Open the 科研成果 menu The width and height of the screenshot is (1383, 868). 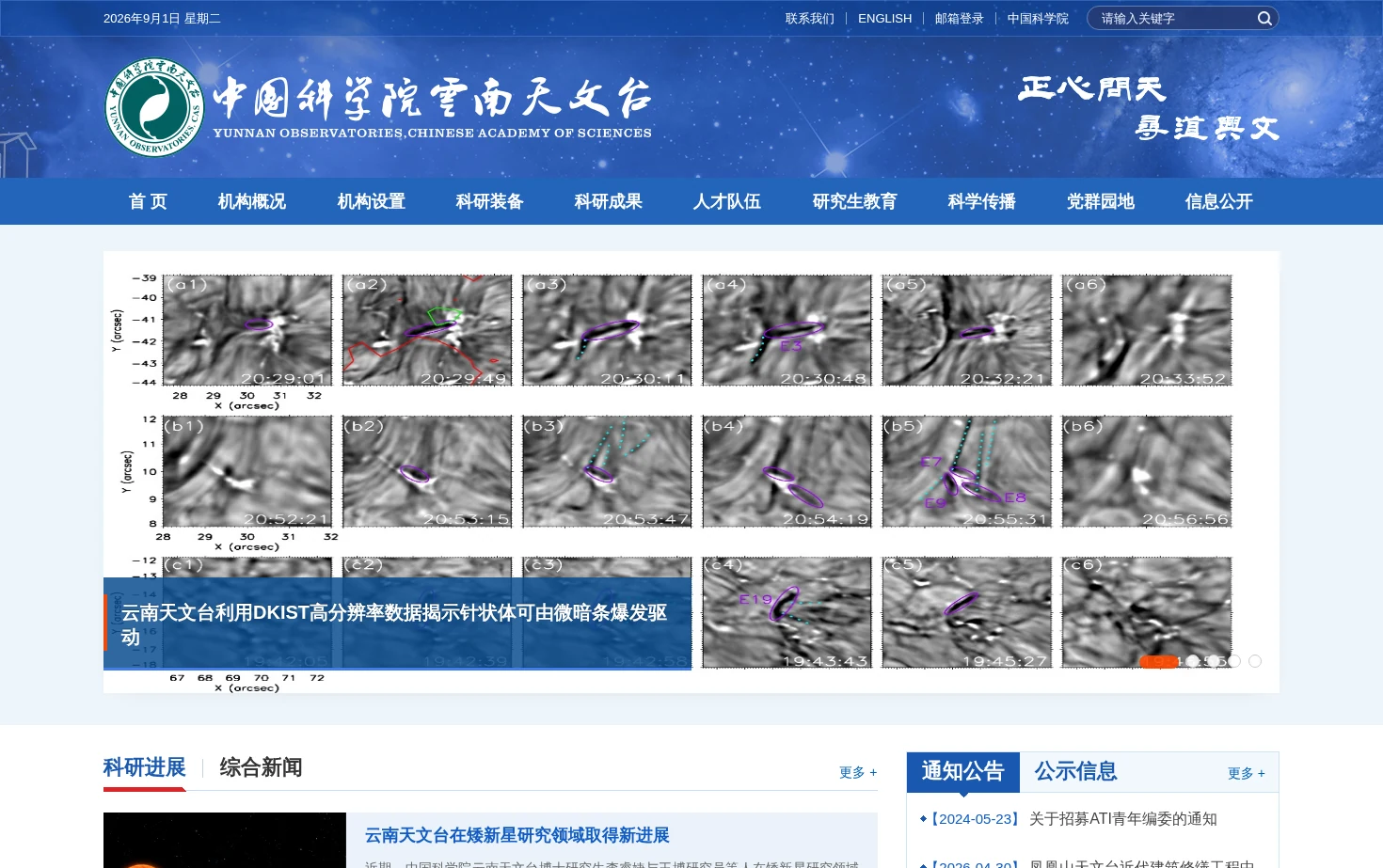[x=608, y=201]
